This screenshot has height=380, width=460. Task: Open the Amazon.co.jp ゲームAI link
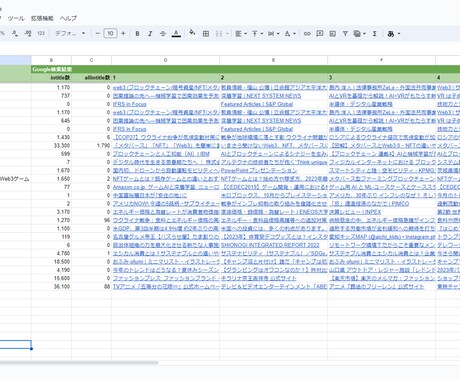166,187
